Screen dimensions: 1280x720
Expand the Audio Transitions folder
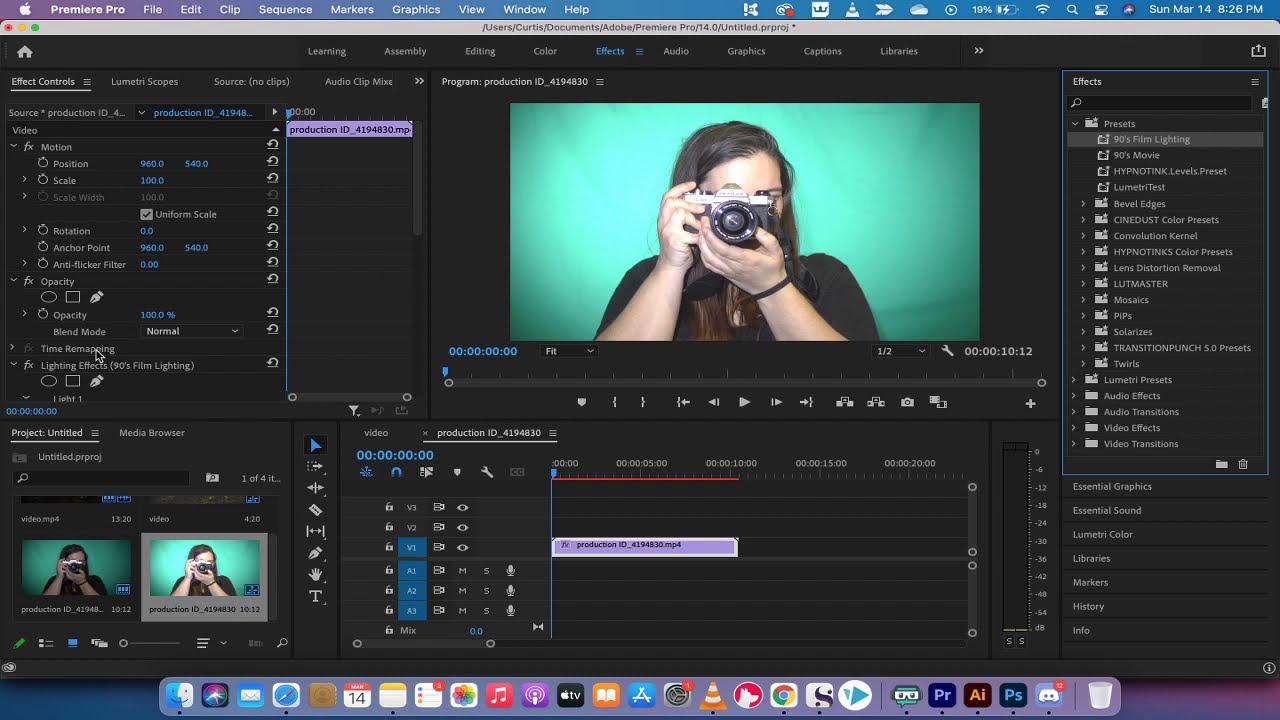(1074, 412)
